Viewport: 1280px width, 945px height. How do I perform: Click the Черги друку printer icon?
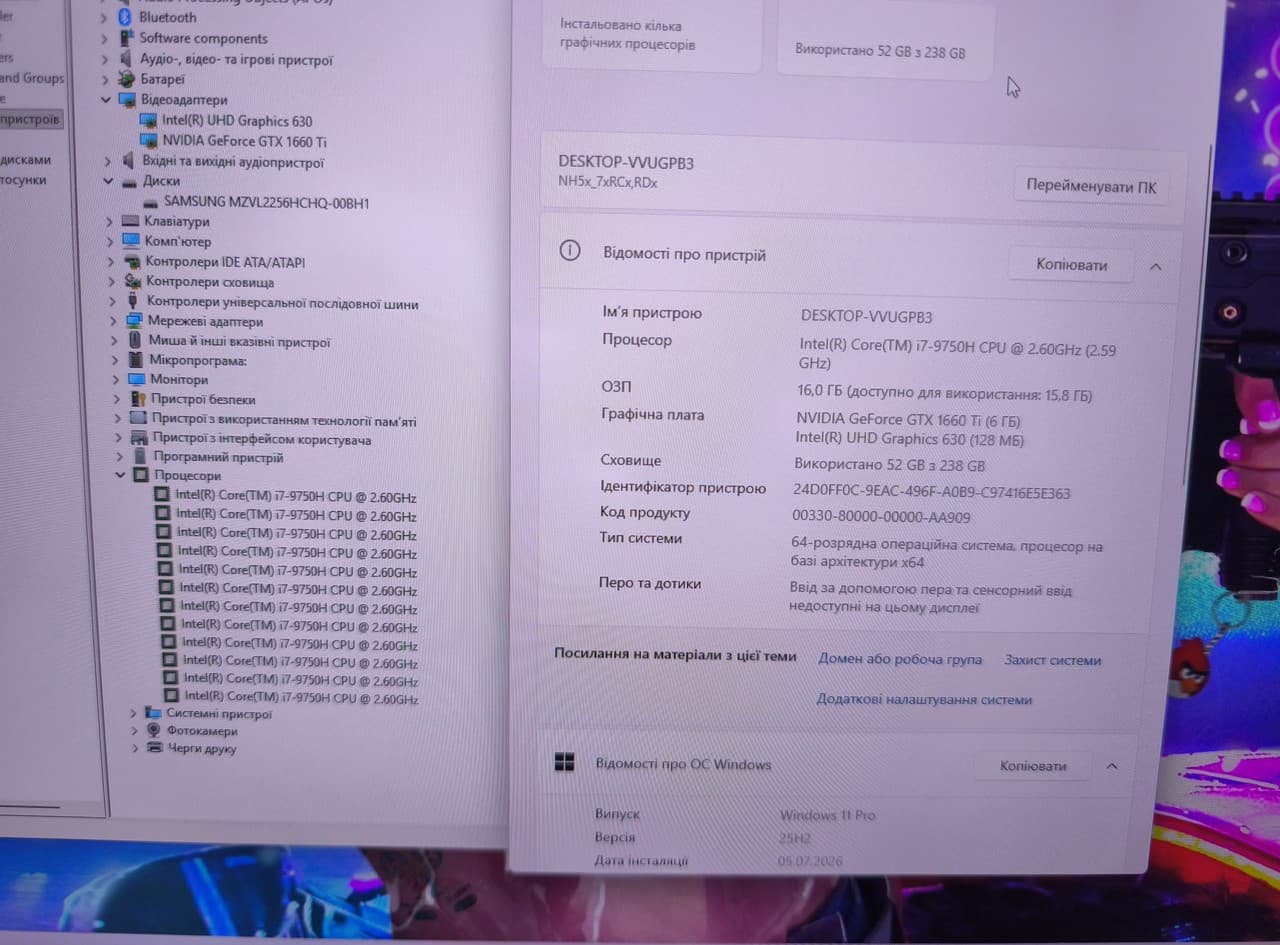pyautogui.click(x=154, y=748)
